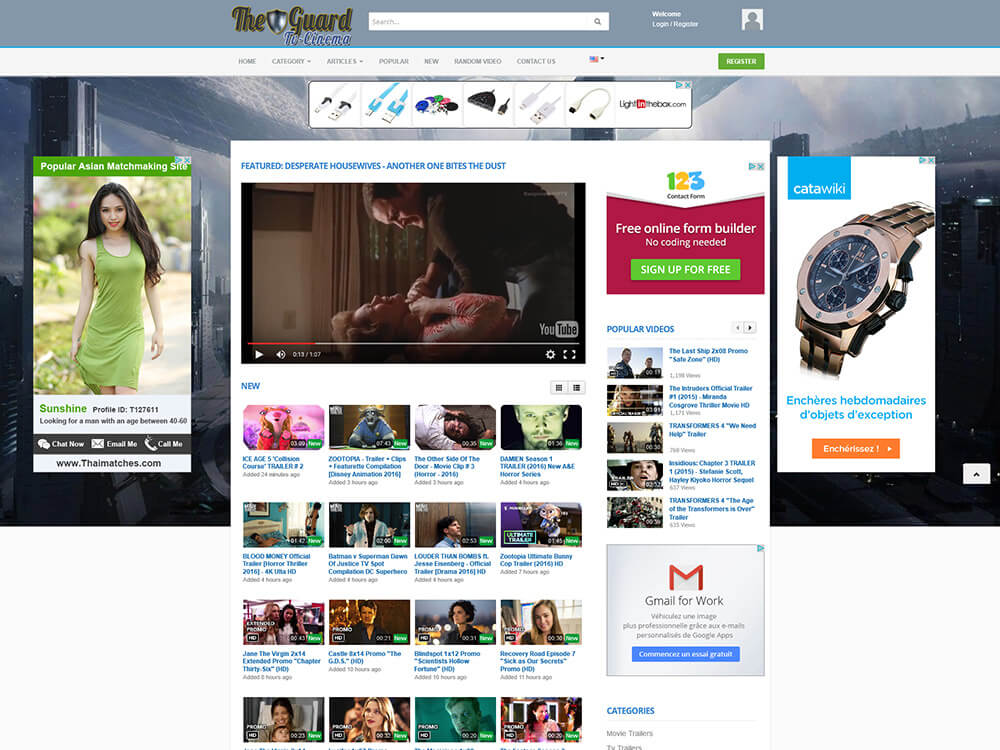Screen dimensions: 1000x750
Task: Click the Sign Up For Free button
Action: (x=686, y=270)
